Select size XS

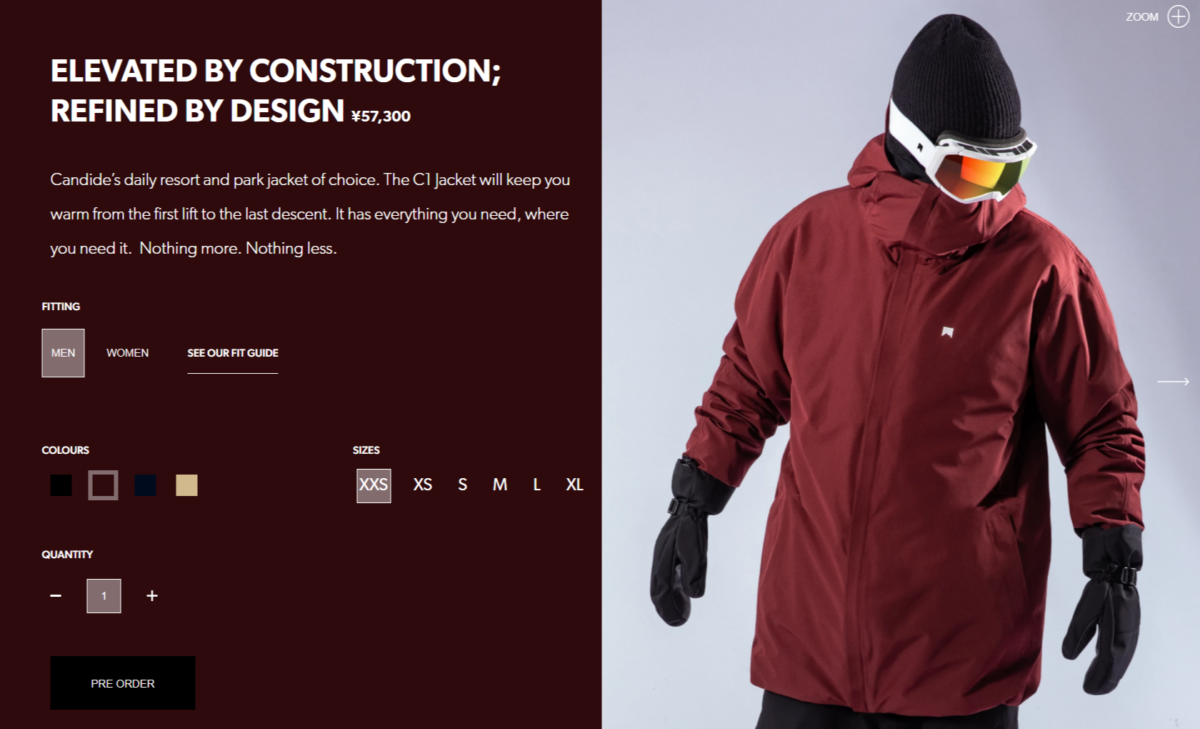(x=423, y=485)
